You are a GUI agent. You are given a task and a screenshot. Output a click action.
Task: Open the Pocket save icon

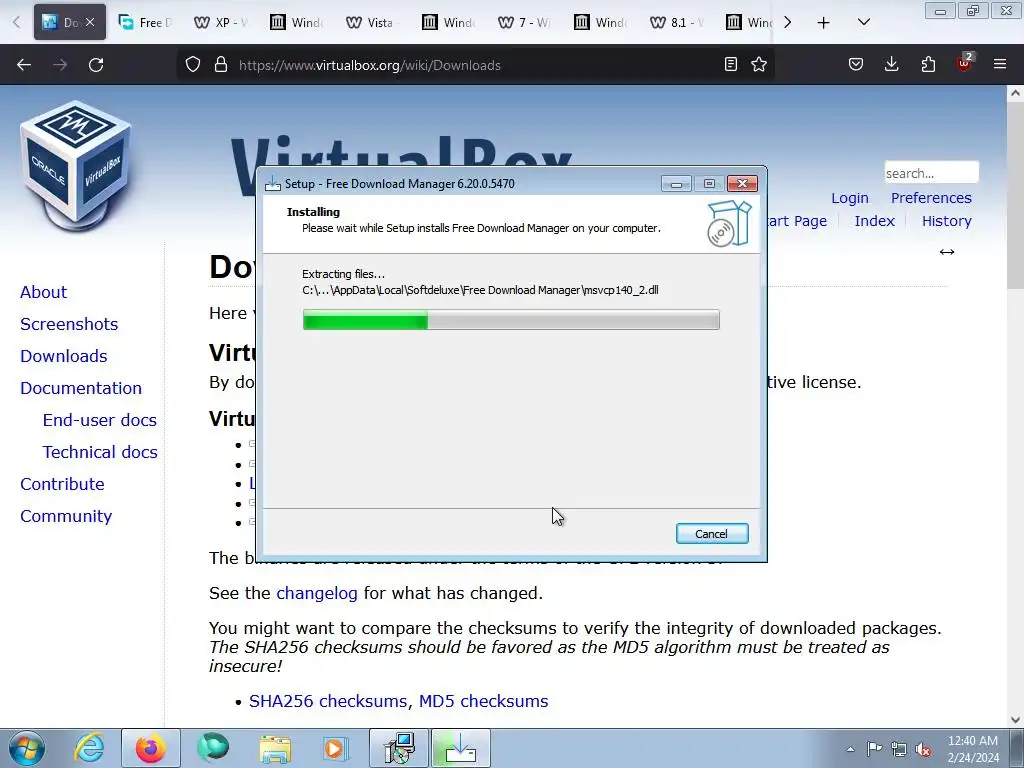[x=856, y=64]
